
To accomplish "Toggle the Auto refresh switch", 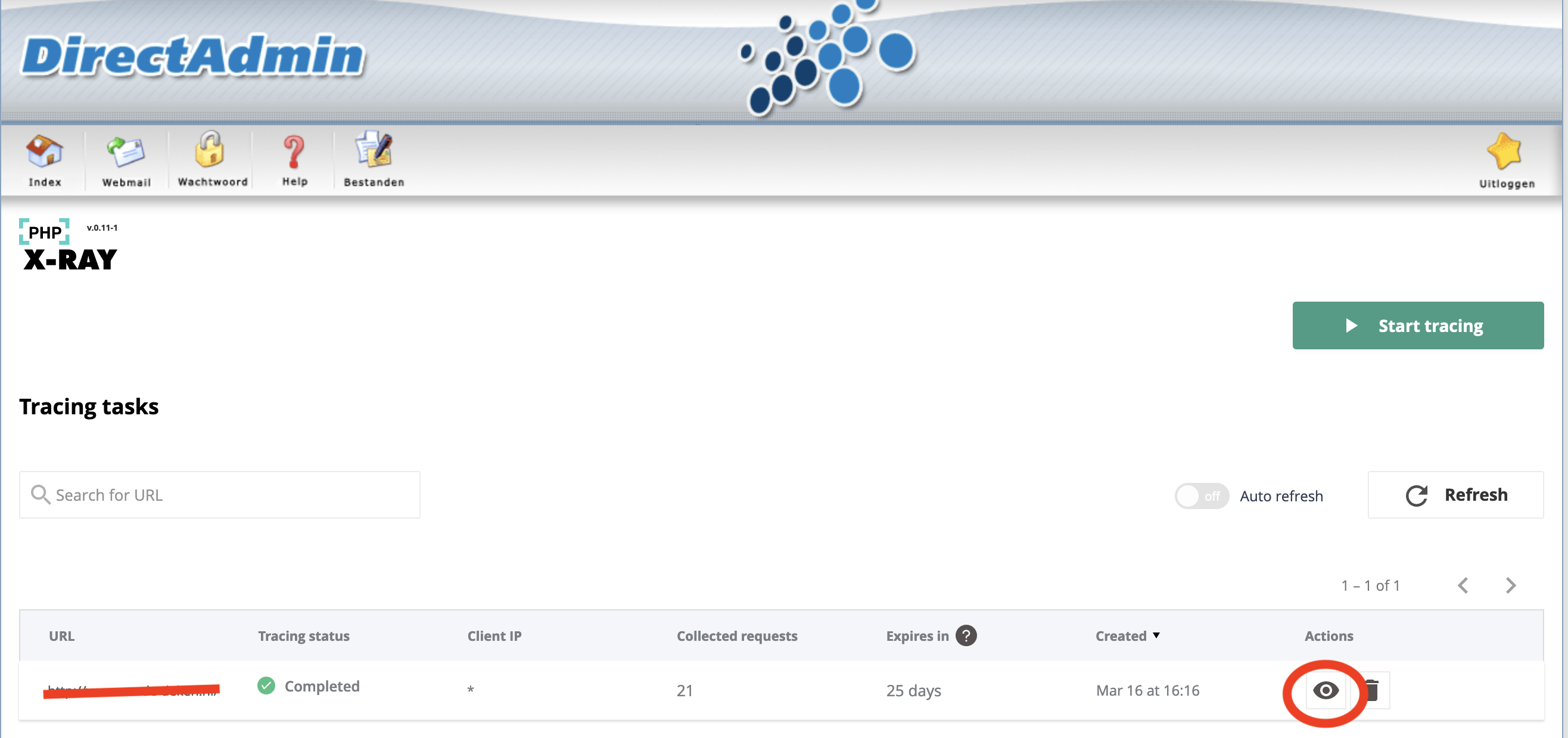I will coord(1201,496).
